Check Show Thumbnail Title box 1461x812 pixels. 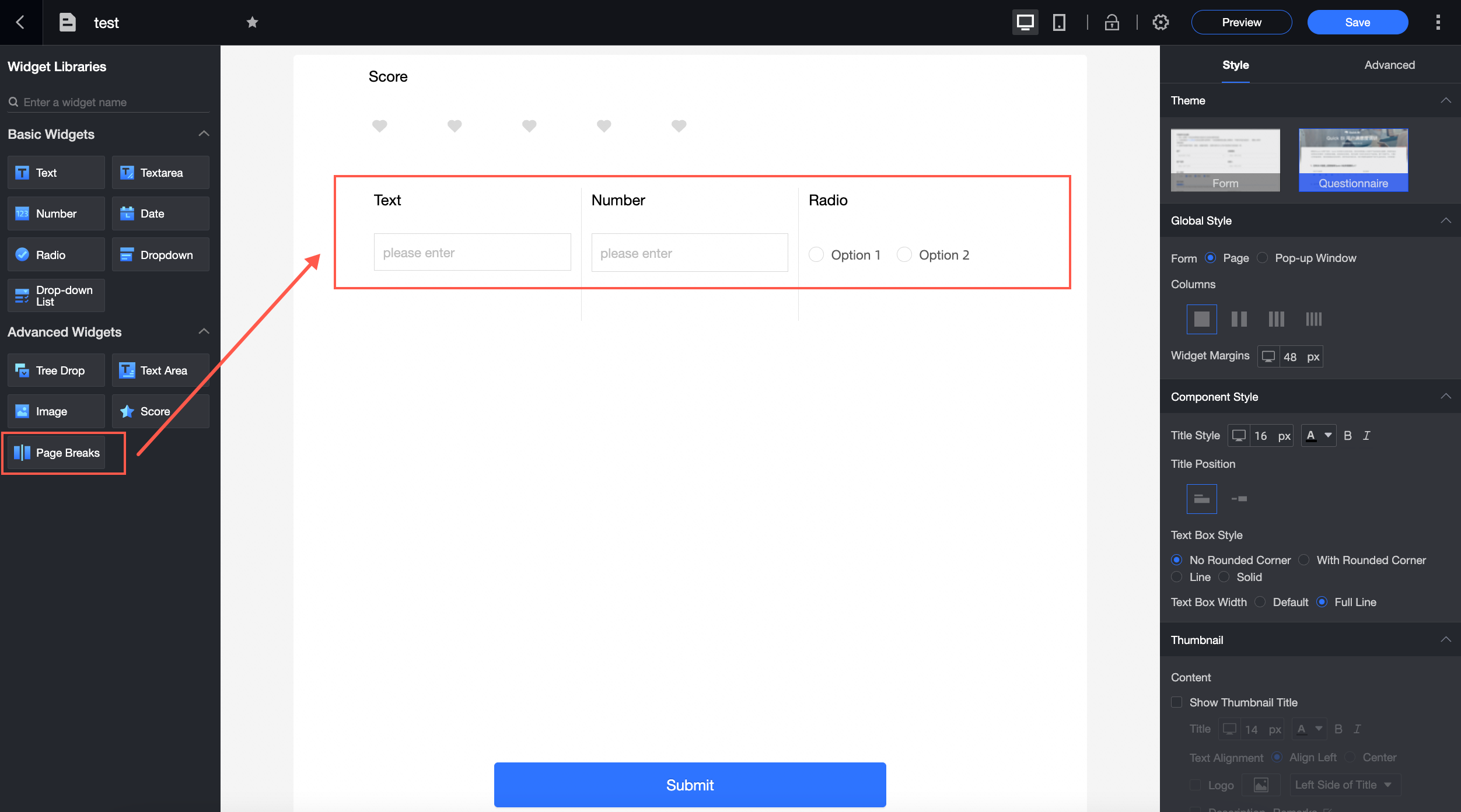click(x=1177, y=702)
